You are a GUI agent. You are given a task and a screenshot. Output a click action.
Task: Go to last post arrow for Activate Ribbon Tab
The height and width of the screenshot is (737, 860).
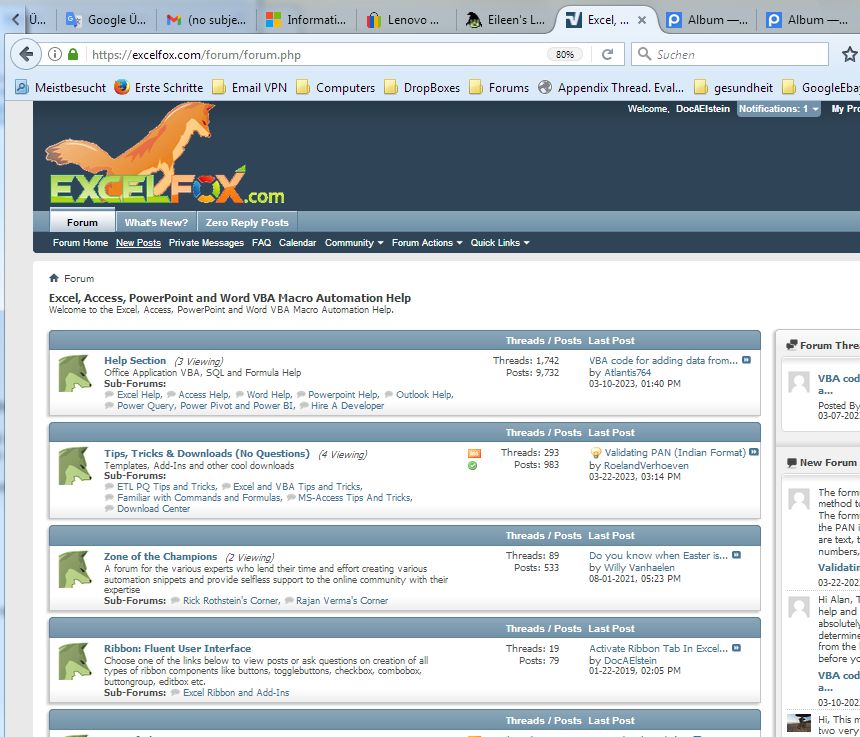tap(737, 648)
